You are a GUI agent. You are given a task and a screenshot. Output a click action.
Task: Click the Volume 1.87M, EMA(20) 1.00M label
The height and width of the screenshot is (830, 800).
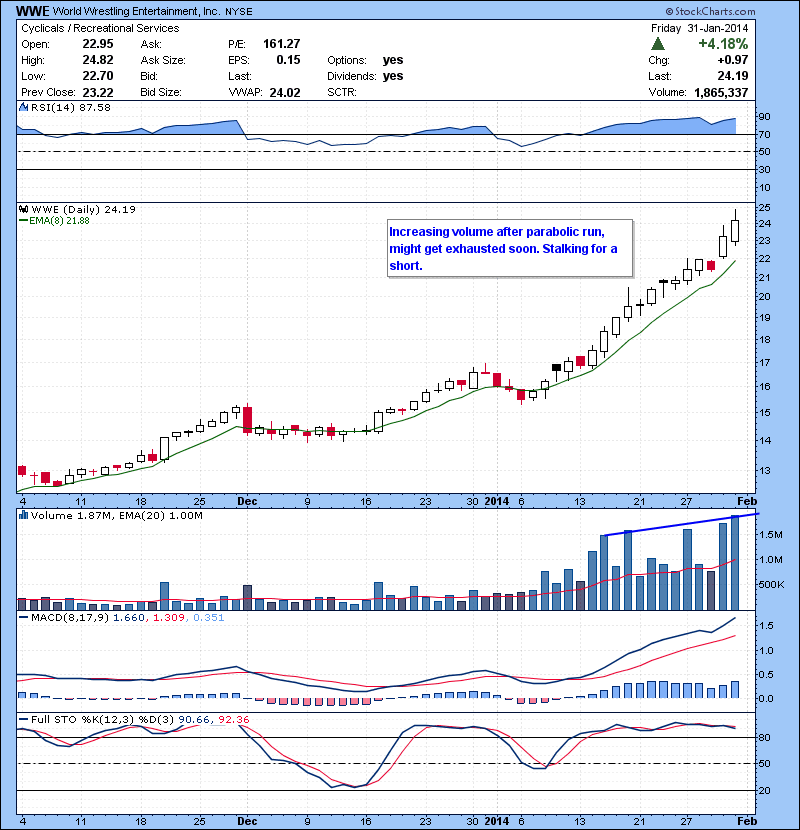pos(116,515)
